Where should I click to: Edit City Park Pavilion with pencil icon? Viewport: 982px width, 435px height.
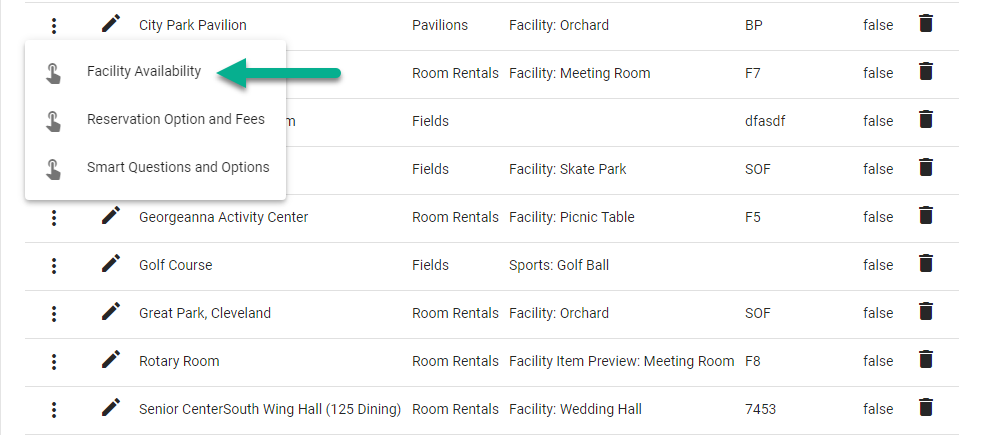[111, 24]
